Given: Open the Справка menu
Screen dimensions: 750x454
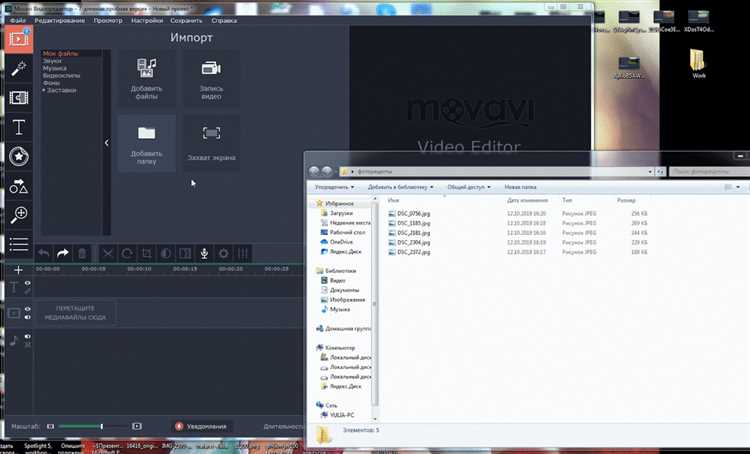Looking at the screenshot, I should (224, 21).
